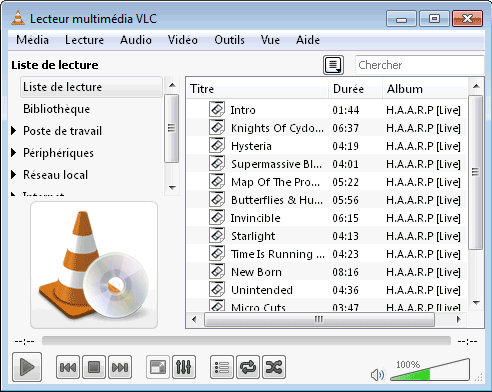
Task: Select the track Knights Of Cydo...
Action: coord(277,128)
